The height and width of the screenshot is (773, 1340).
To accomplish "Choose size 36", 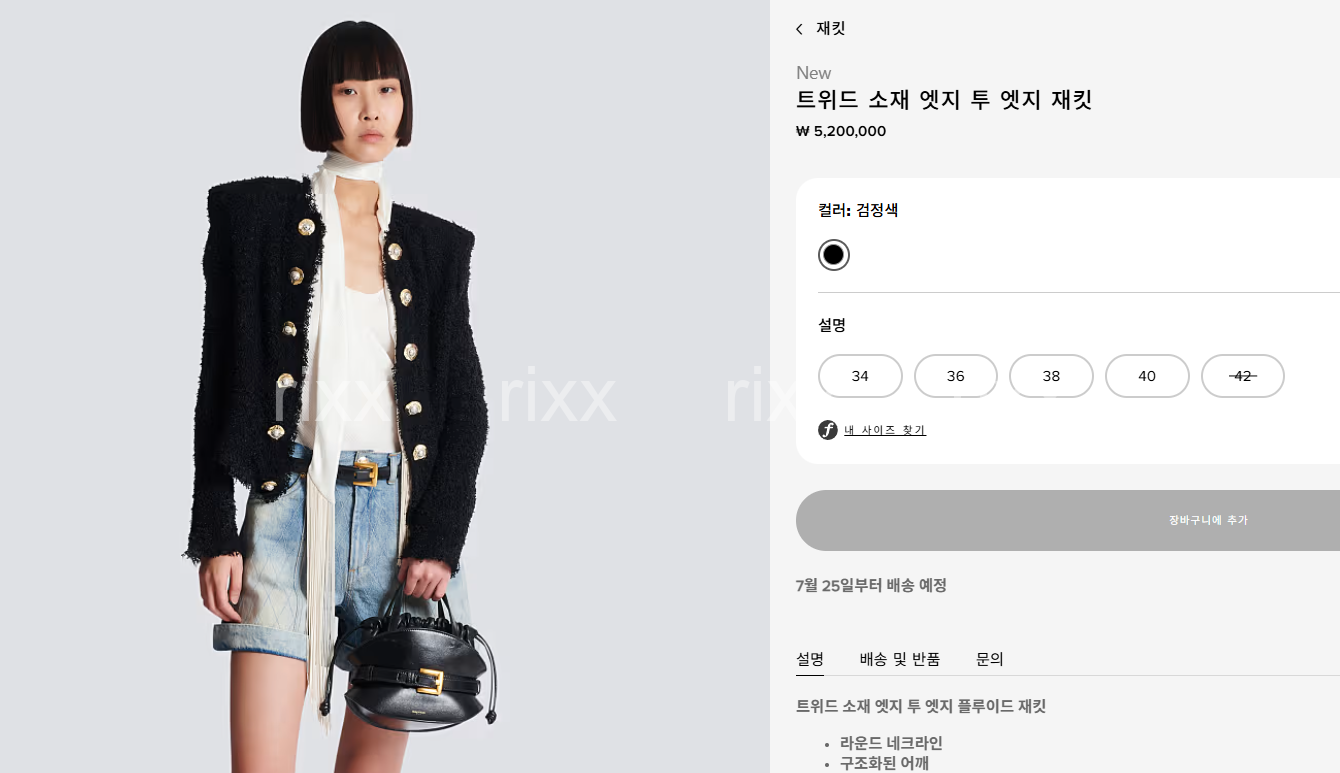I will (956, 376).
